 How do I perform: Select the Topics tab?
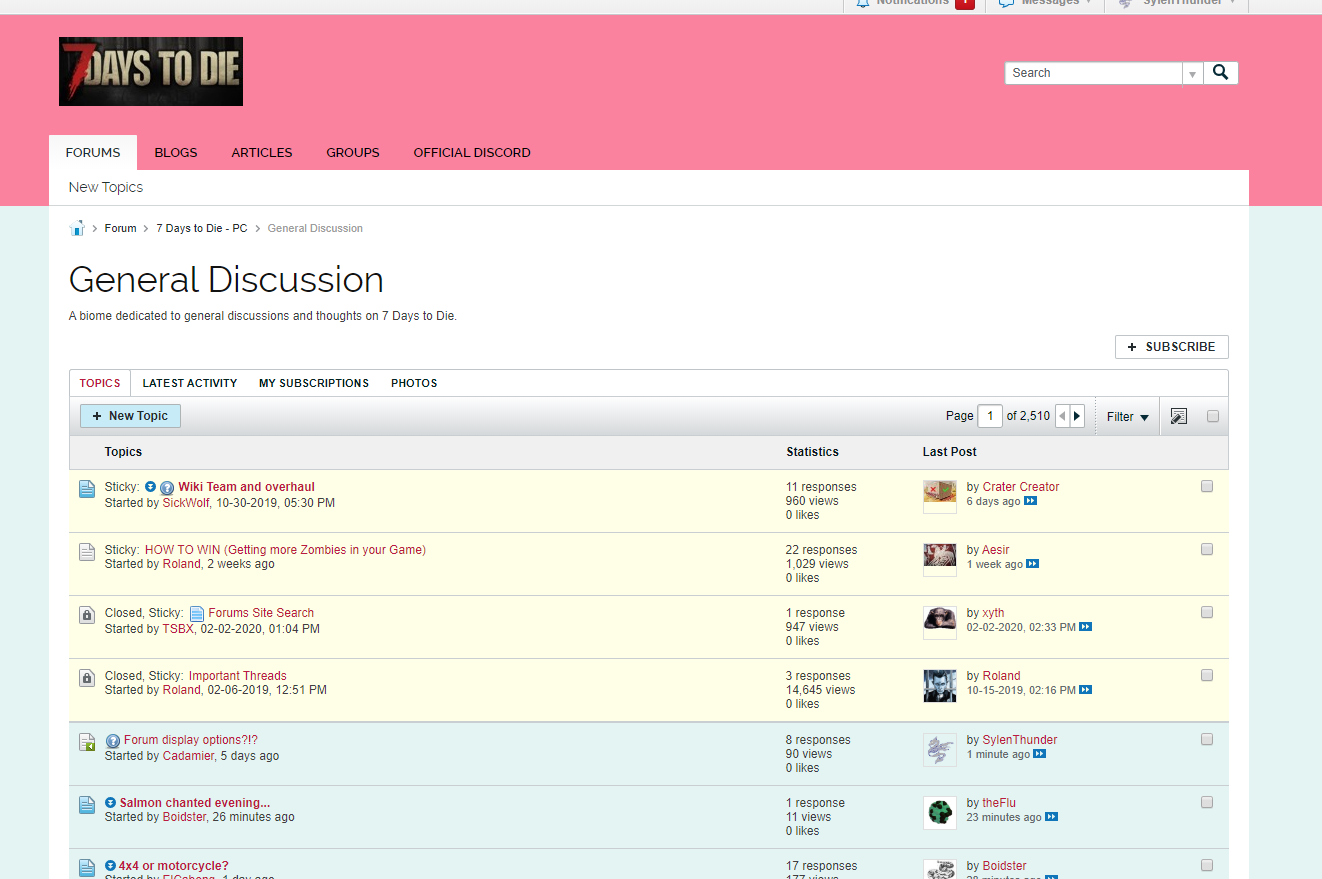(x=100, y=383)
